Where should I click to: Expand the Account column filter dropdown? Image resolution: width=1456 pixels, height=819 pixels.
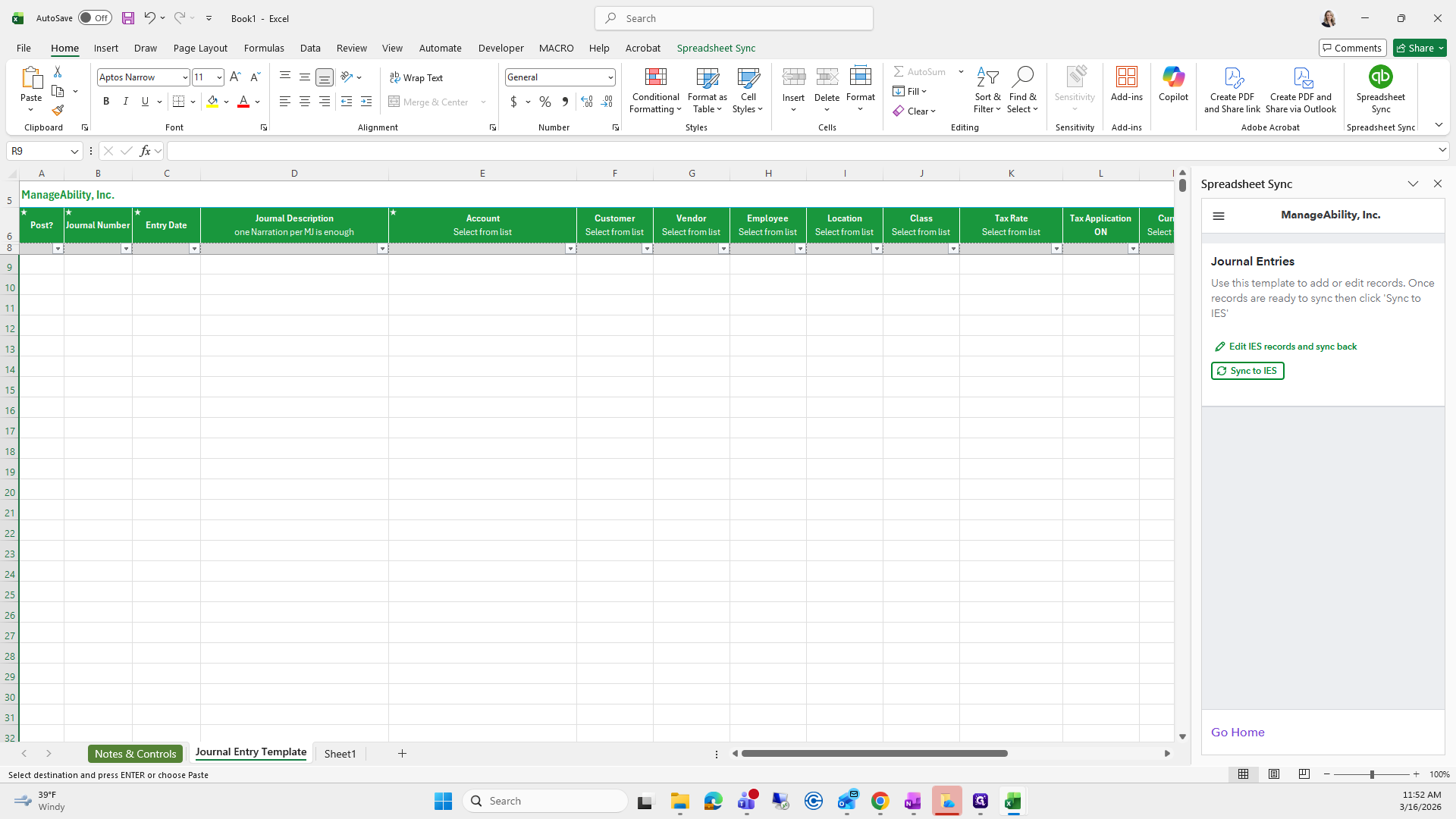pyautogui.click(x=570, y=249)
